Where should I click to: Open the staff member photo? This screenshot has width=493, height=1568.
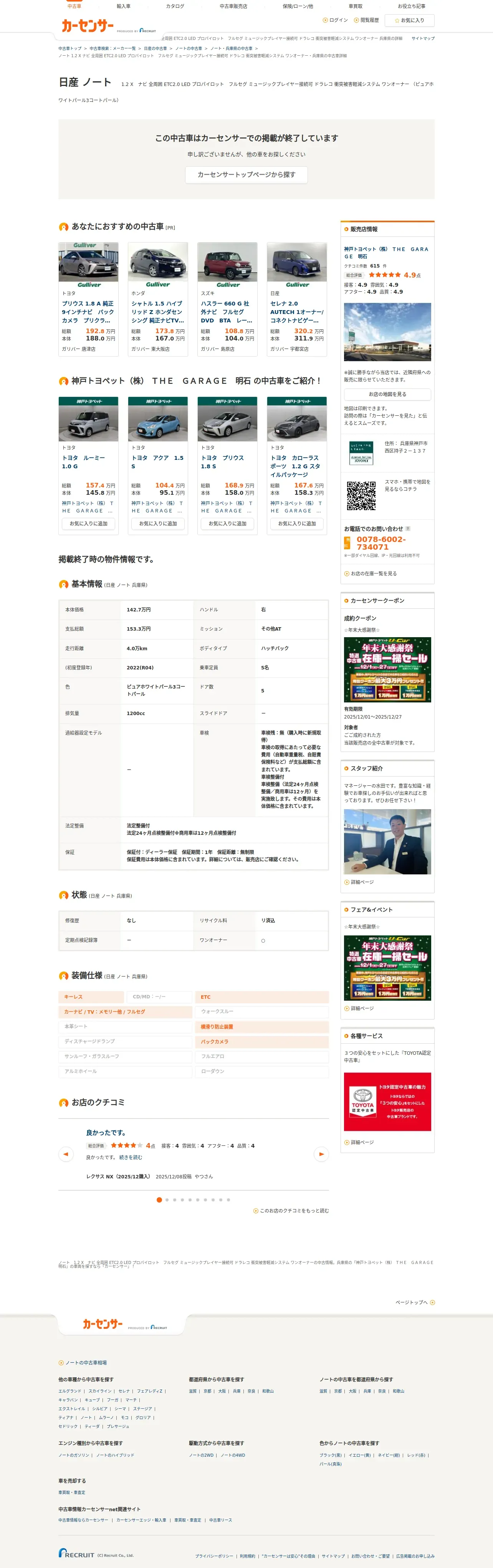coord(387,842)
